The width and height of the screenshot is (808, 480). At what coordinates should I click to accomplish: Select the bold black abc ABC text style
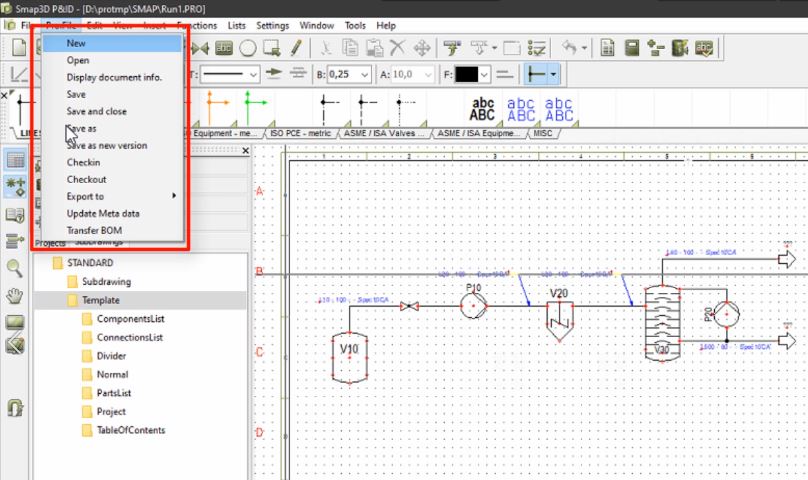pos(482,109)
